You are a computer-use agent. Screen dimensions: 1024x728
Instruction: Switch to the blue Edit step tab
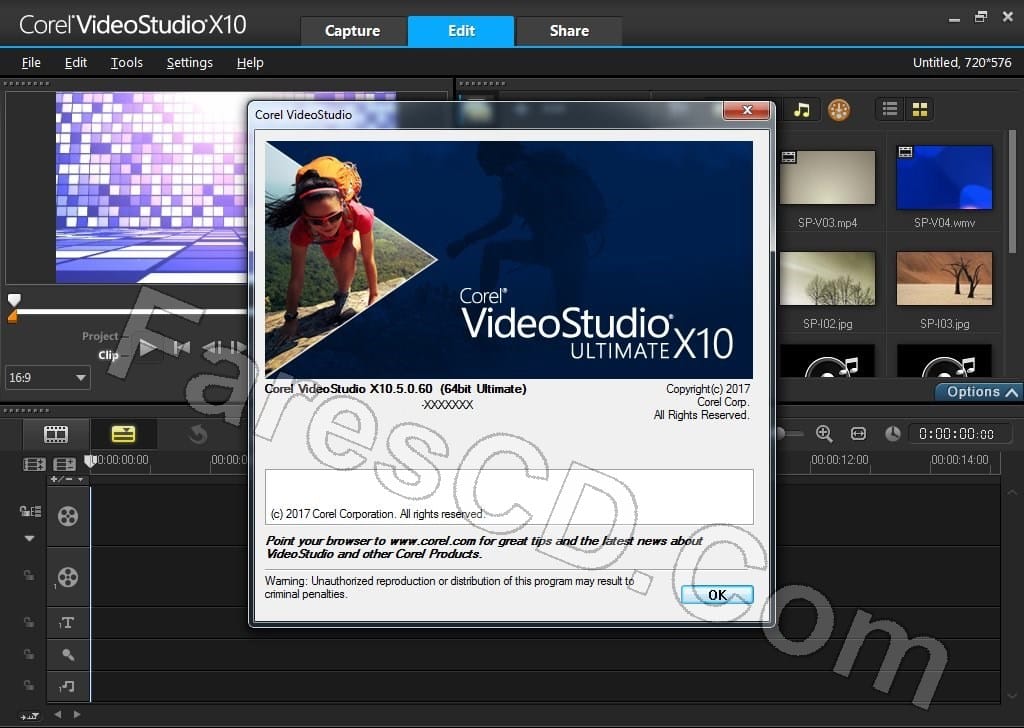(x=461, y=31)
